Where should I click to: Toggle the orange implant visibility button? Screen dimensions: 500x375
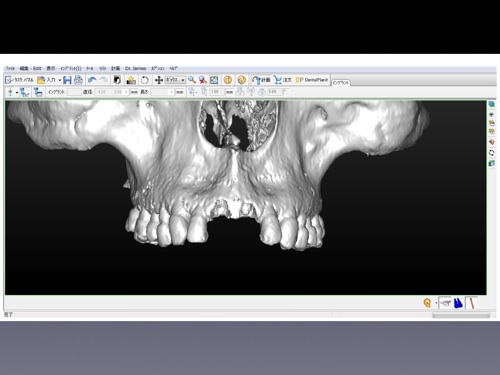click(x=427, y=303)
